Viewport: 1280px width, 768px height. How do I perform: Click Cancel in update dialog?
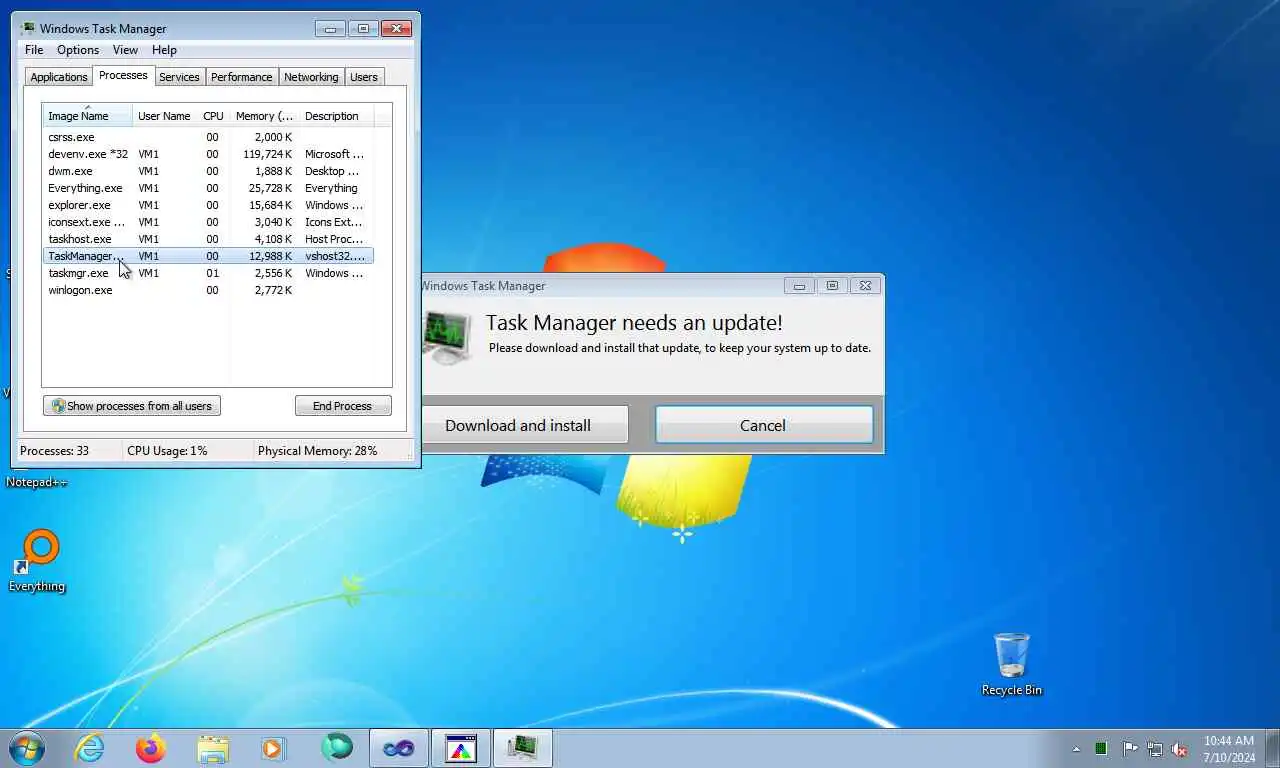764,425
